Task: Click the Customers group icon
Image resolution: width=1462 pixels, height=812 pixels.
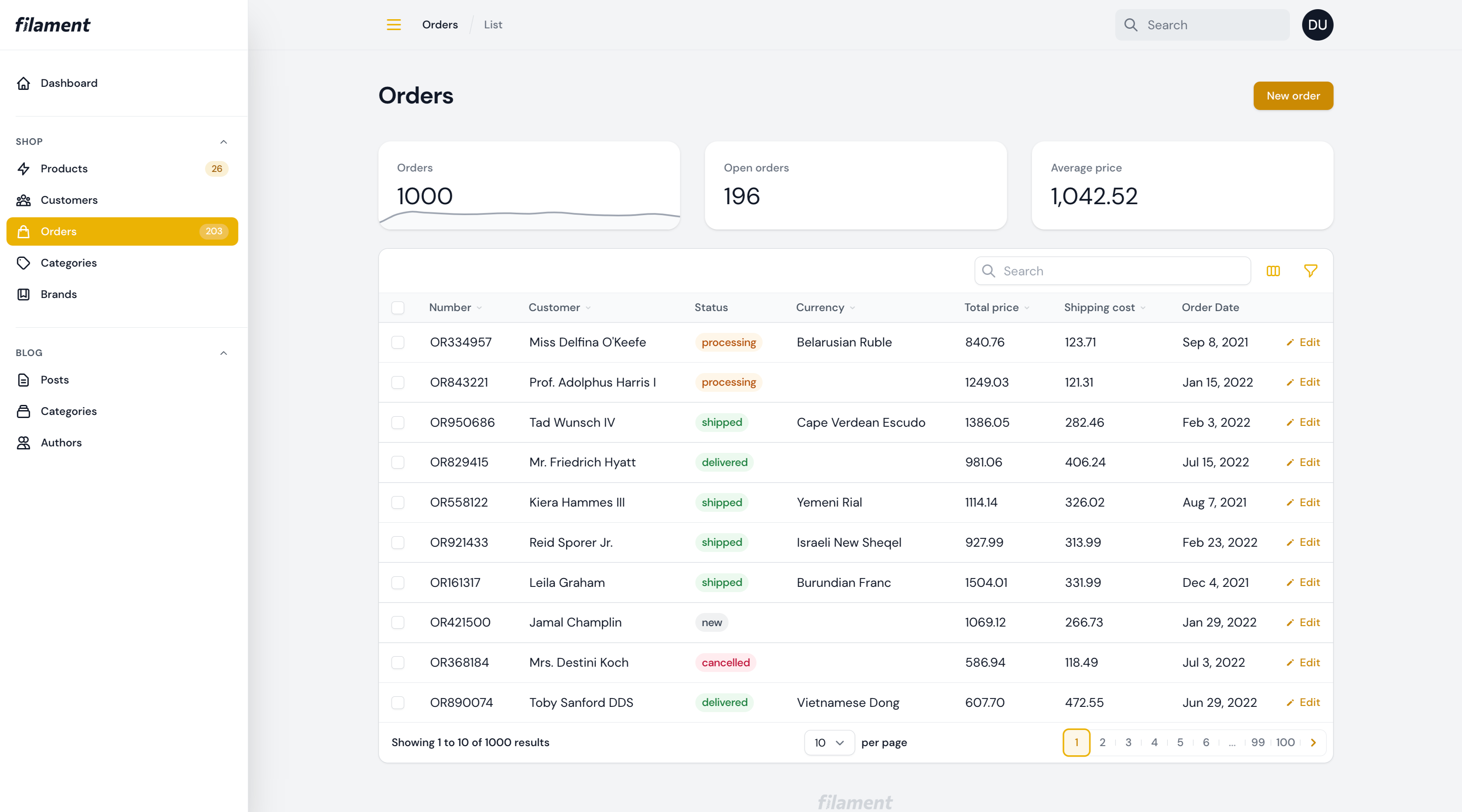Action: click(x=23, y=200)
